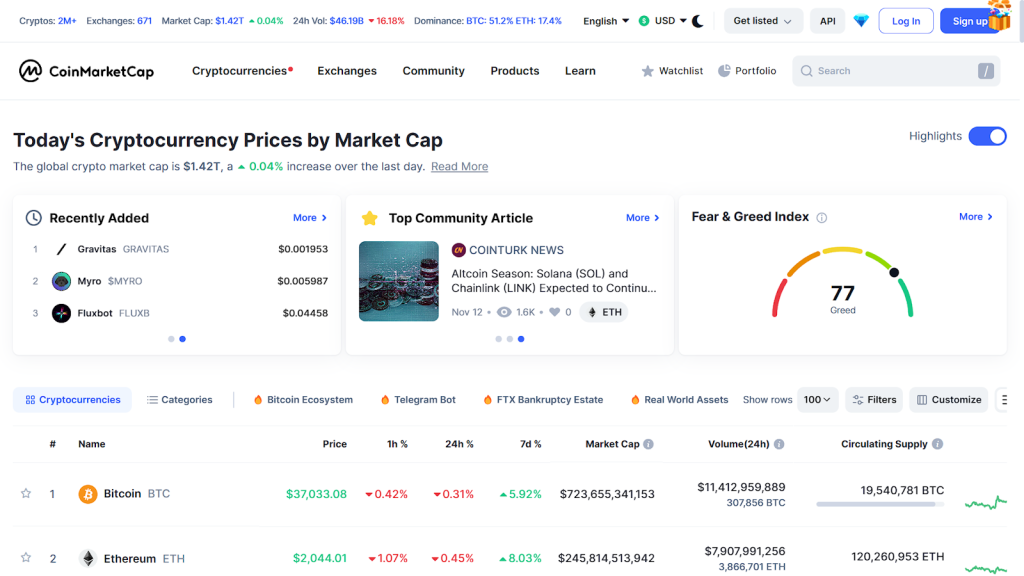Viewport: 1024px width, 576px height.
Task: Open the Show rows 100 dropdown
Action: pyautogui.click(x=817, y=400)
